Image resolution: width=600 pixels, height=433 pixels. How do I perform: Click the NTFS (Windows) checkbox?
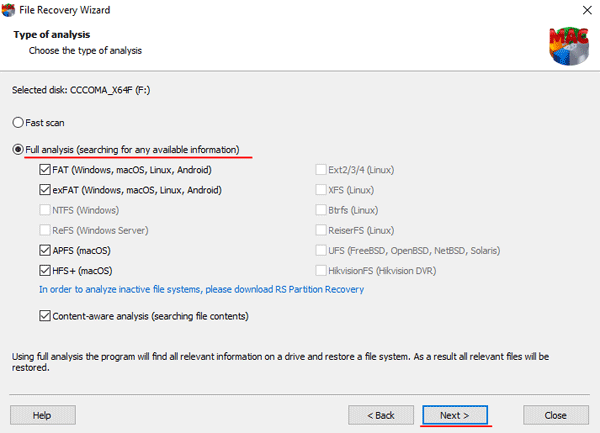45,210
